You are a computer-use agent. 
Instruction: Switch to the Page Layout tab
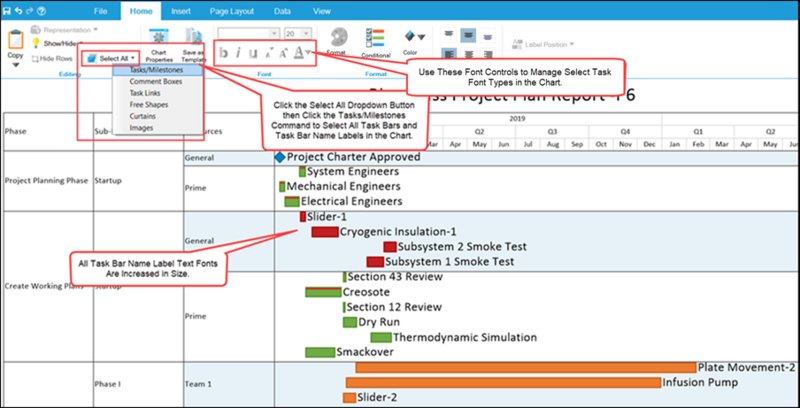230,11
